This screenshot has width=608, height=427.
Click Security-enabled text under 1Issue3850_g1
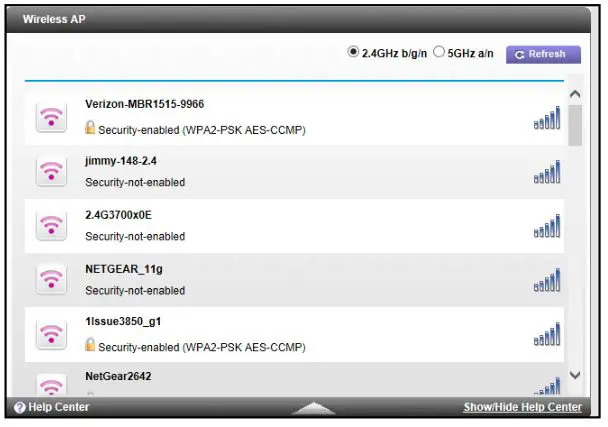(x=202, y=347)
